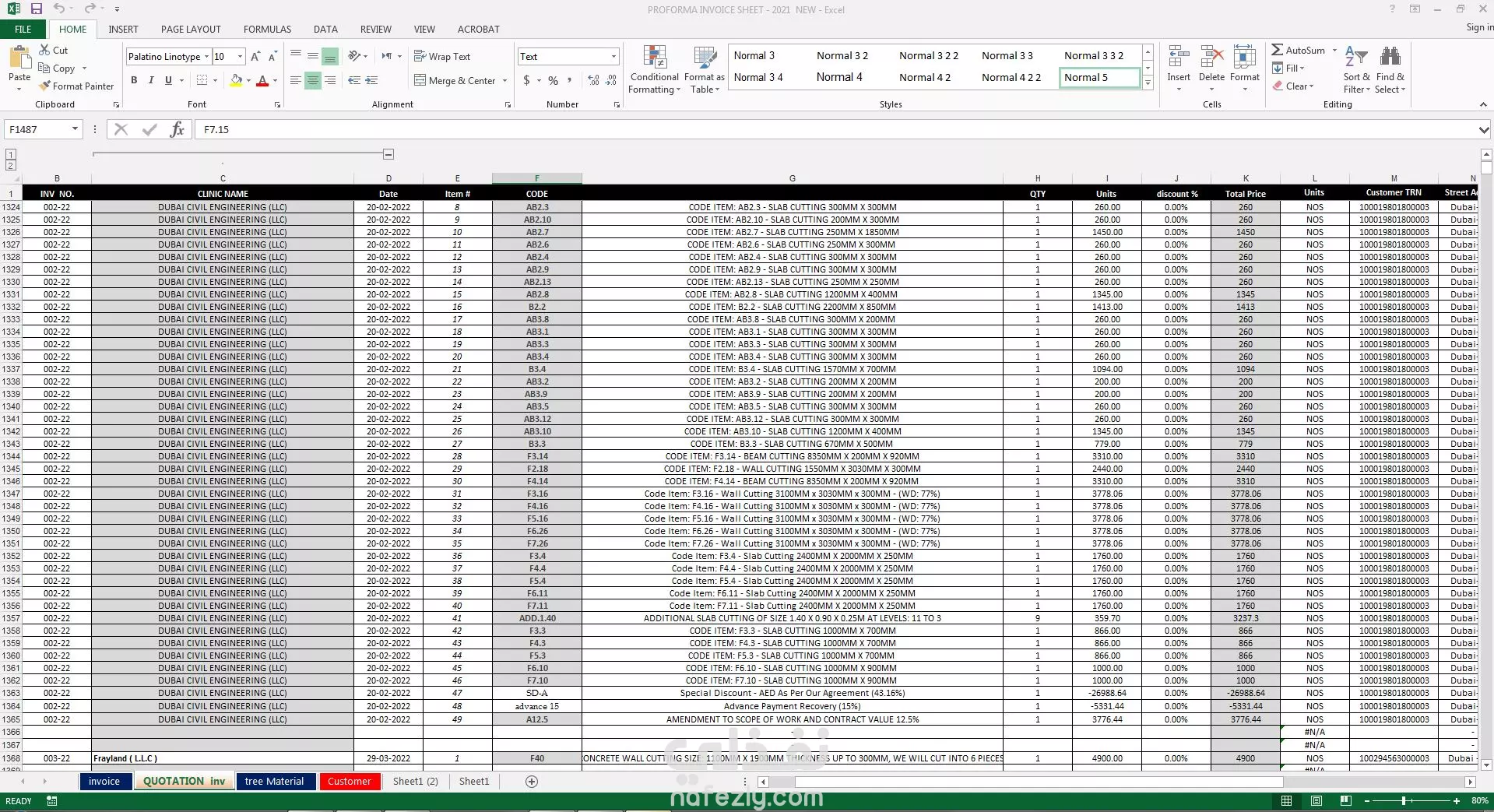This screenshot has height=812, width=1494.
Task: Open the Format as Table icon
Action: click(x=705, y=58)
